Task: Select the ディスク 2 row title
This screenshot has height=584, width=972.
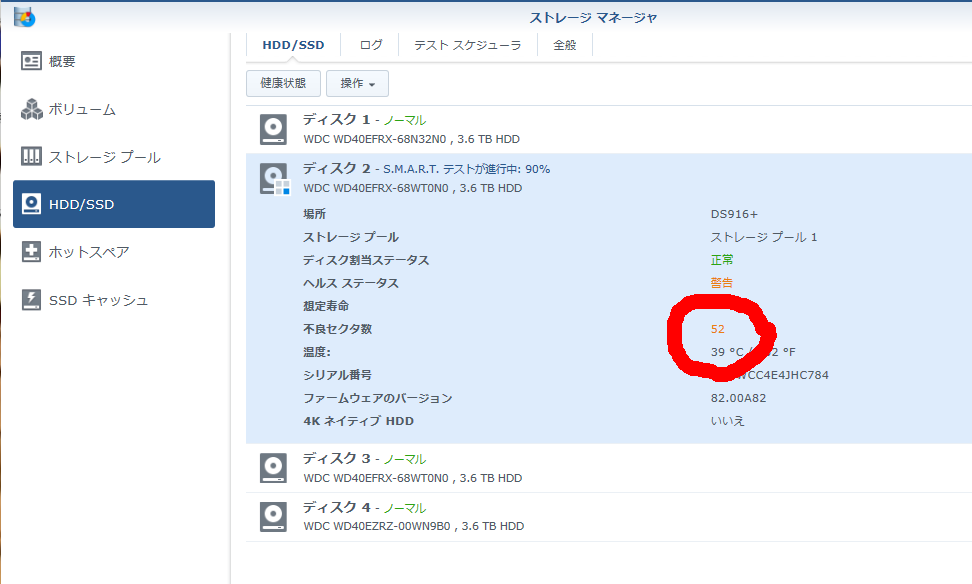Action: [x=337, y=168]
